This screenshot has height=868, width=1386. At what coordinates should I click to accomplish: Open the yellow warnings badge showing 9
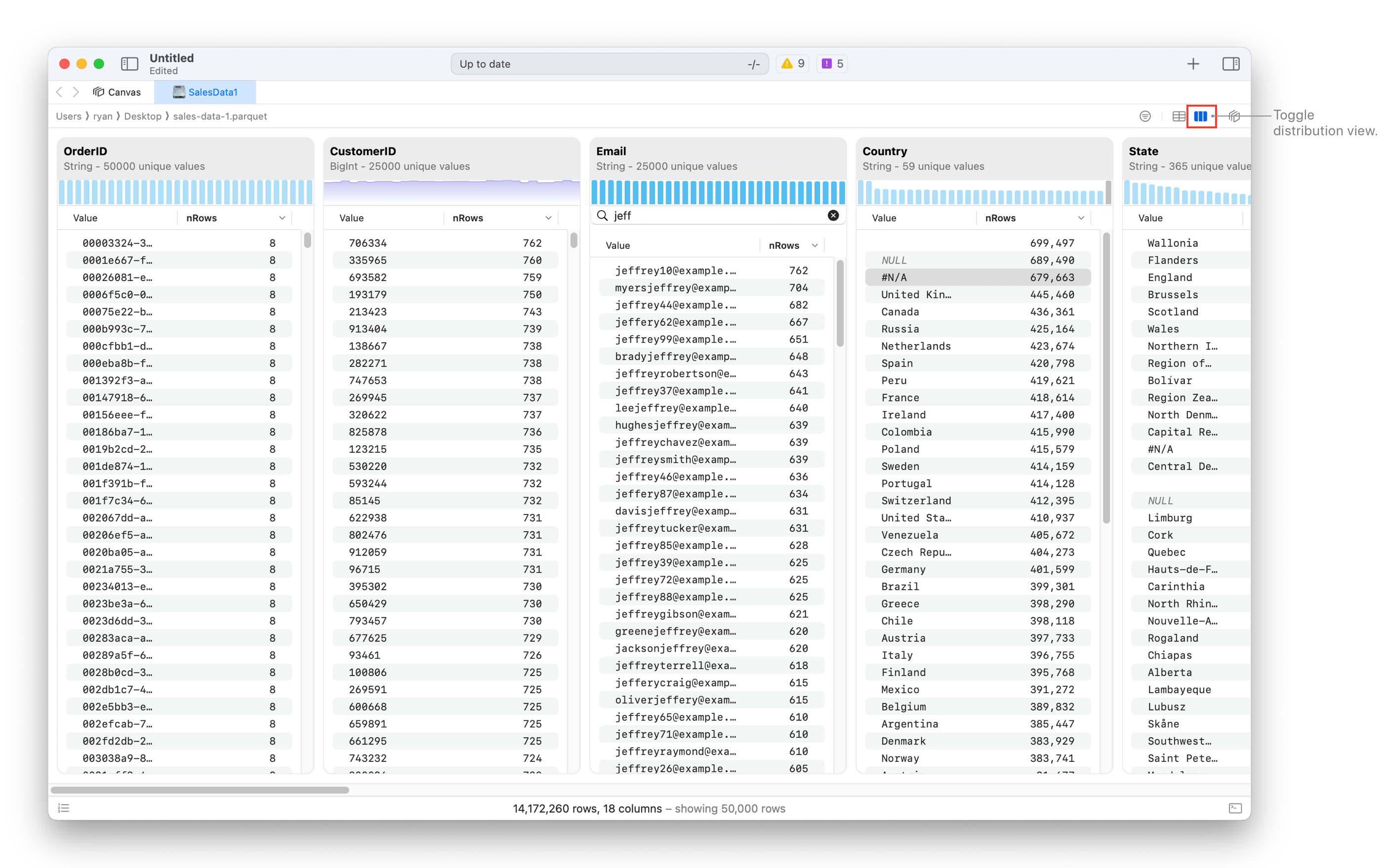tap(793, 64)
